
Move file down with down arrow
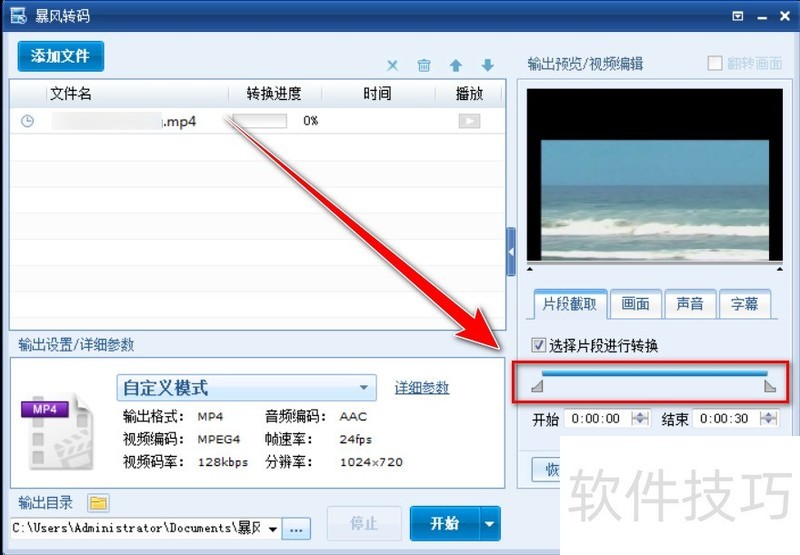(487, 65)
